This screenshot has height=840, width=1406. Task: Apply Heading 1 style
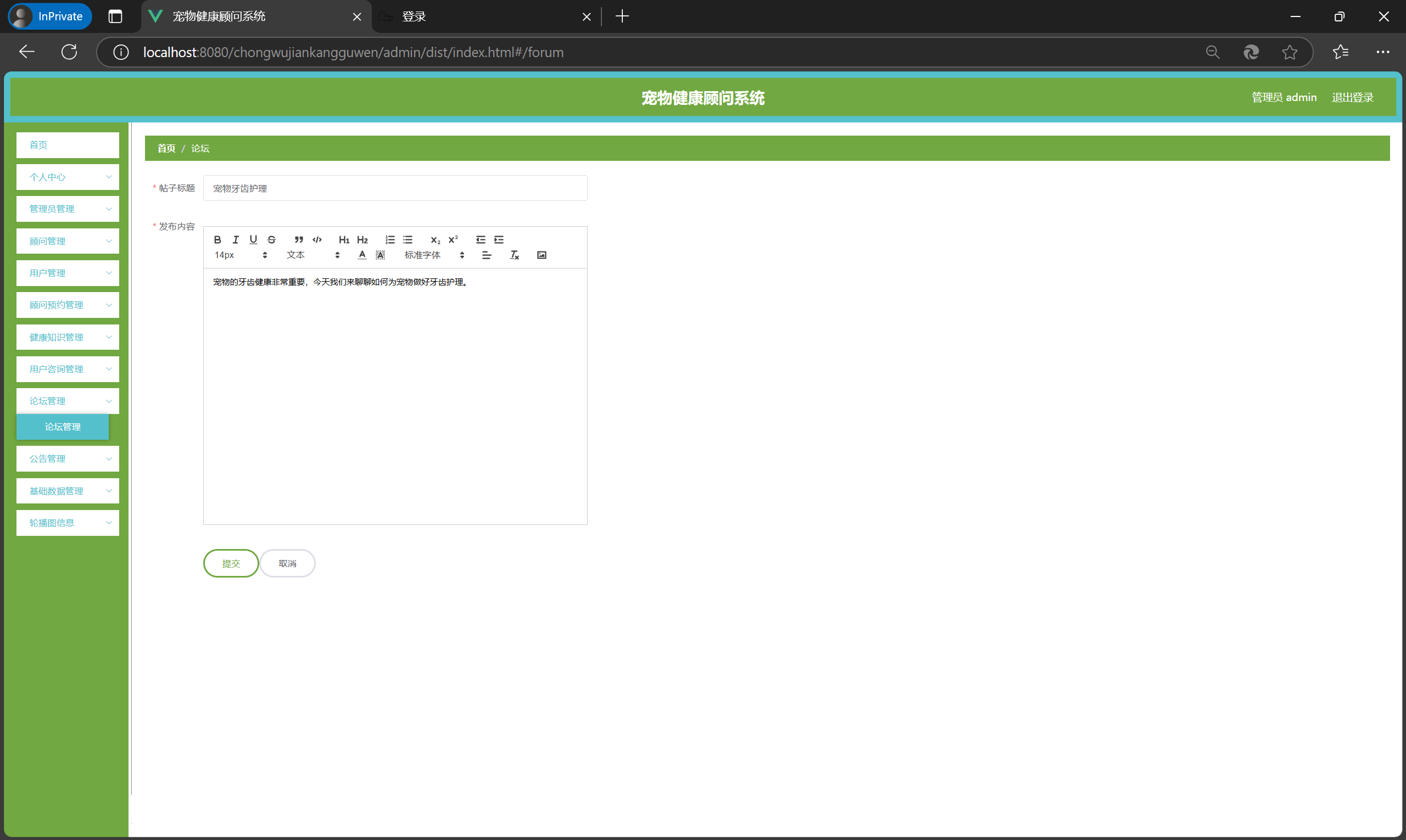(344, 239)
